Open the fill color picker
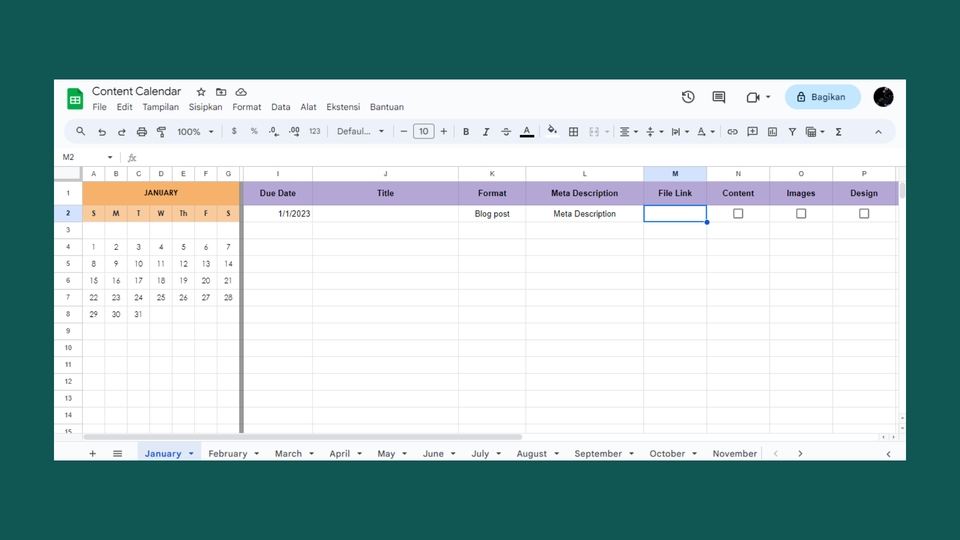 click(552, 131)
